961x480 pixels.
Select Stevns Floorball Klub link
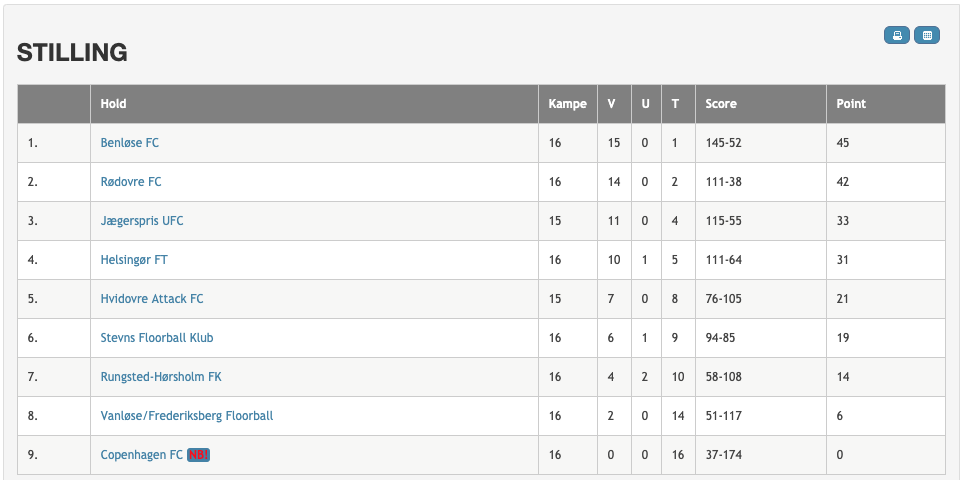(157, 338)
